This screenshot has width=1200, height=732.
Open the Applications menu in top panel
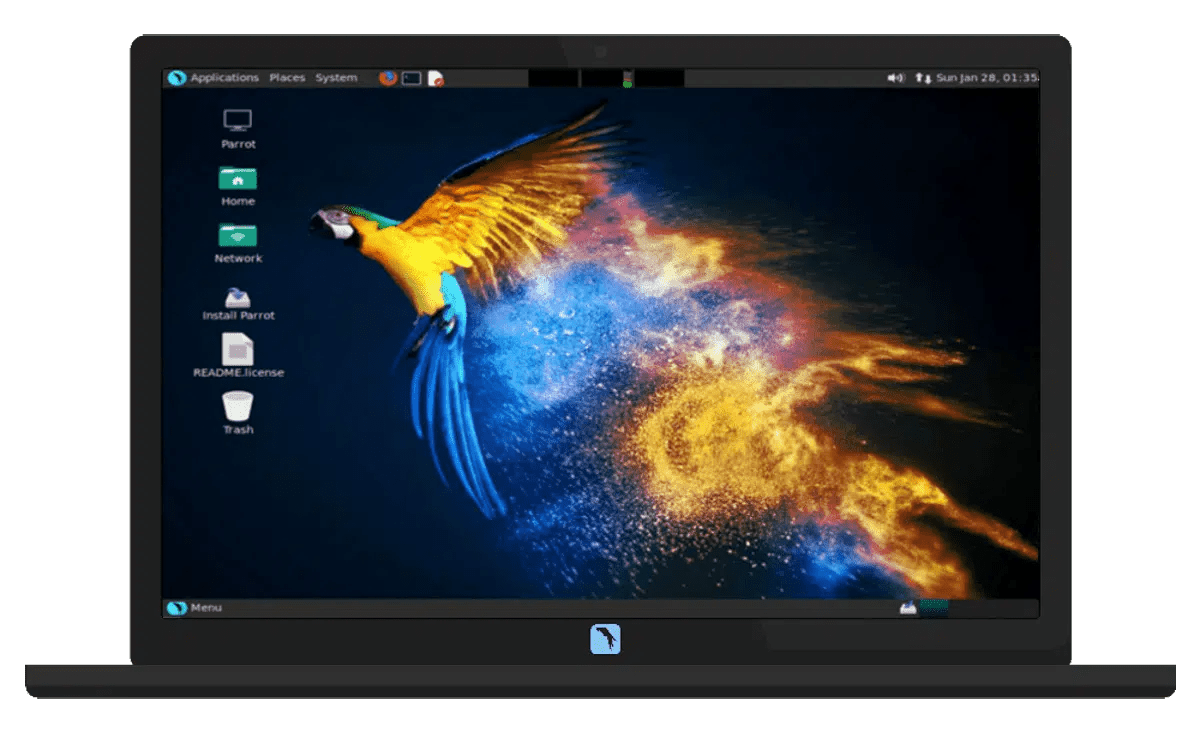(x=224, y=78)
